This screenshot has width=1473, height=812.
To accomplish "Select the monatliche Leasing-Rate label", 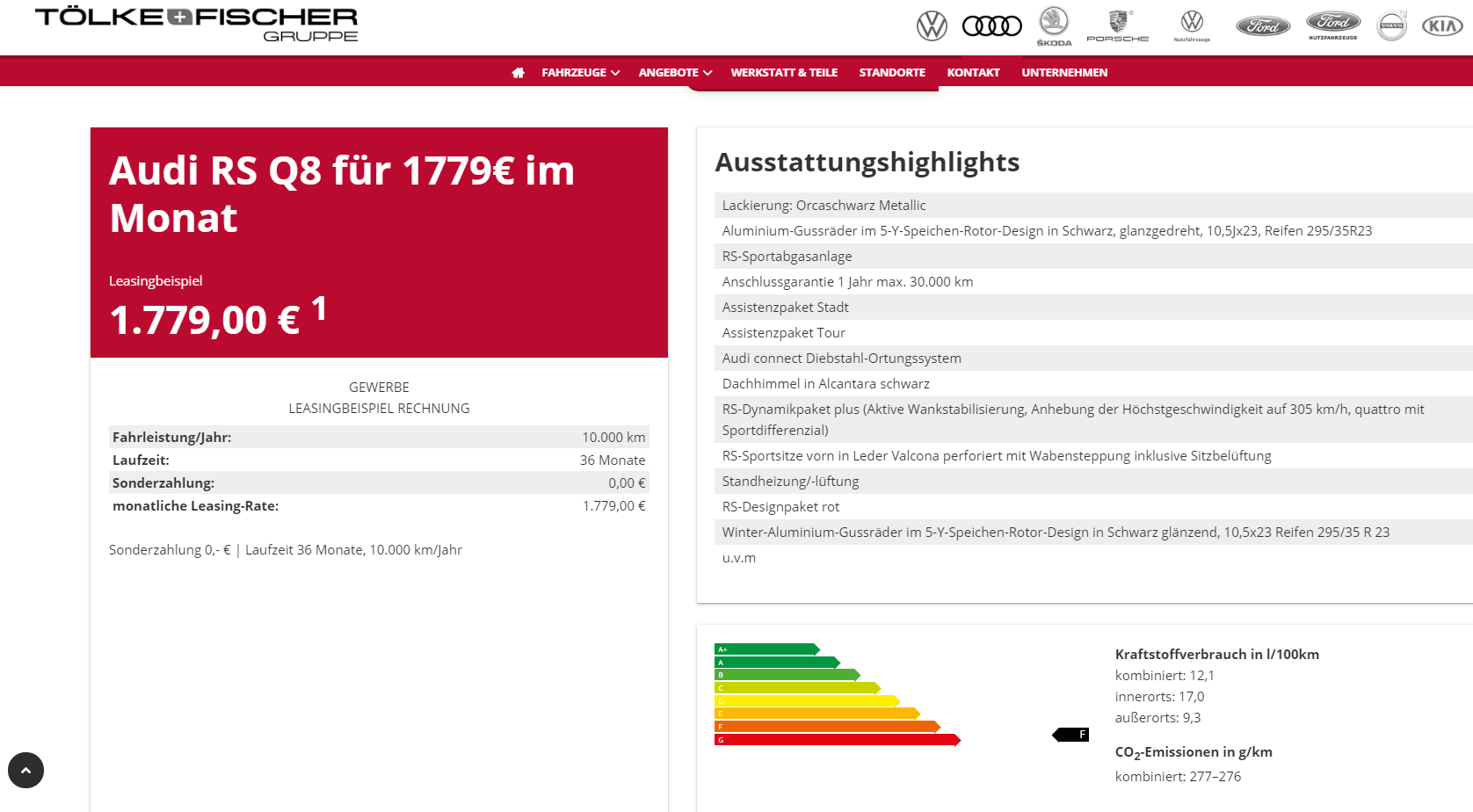I will pos(196,505).
